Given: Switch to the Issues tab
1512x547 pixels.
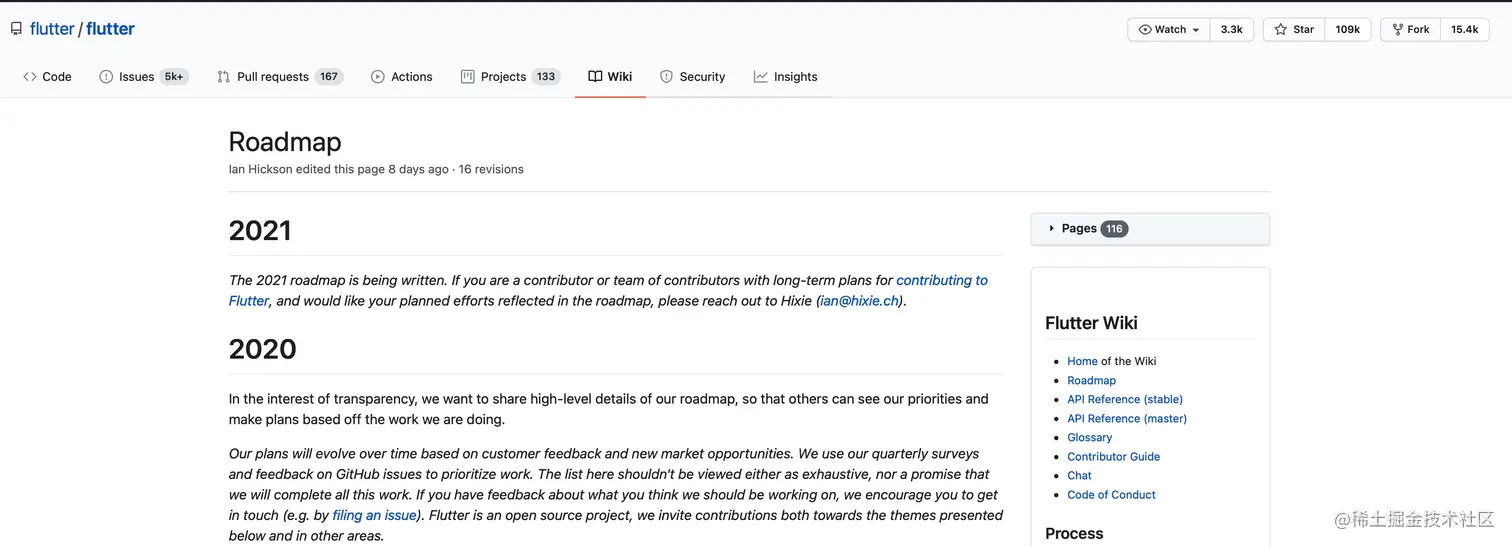Looking at the screenshot, I should pos(144,76).
